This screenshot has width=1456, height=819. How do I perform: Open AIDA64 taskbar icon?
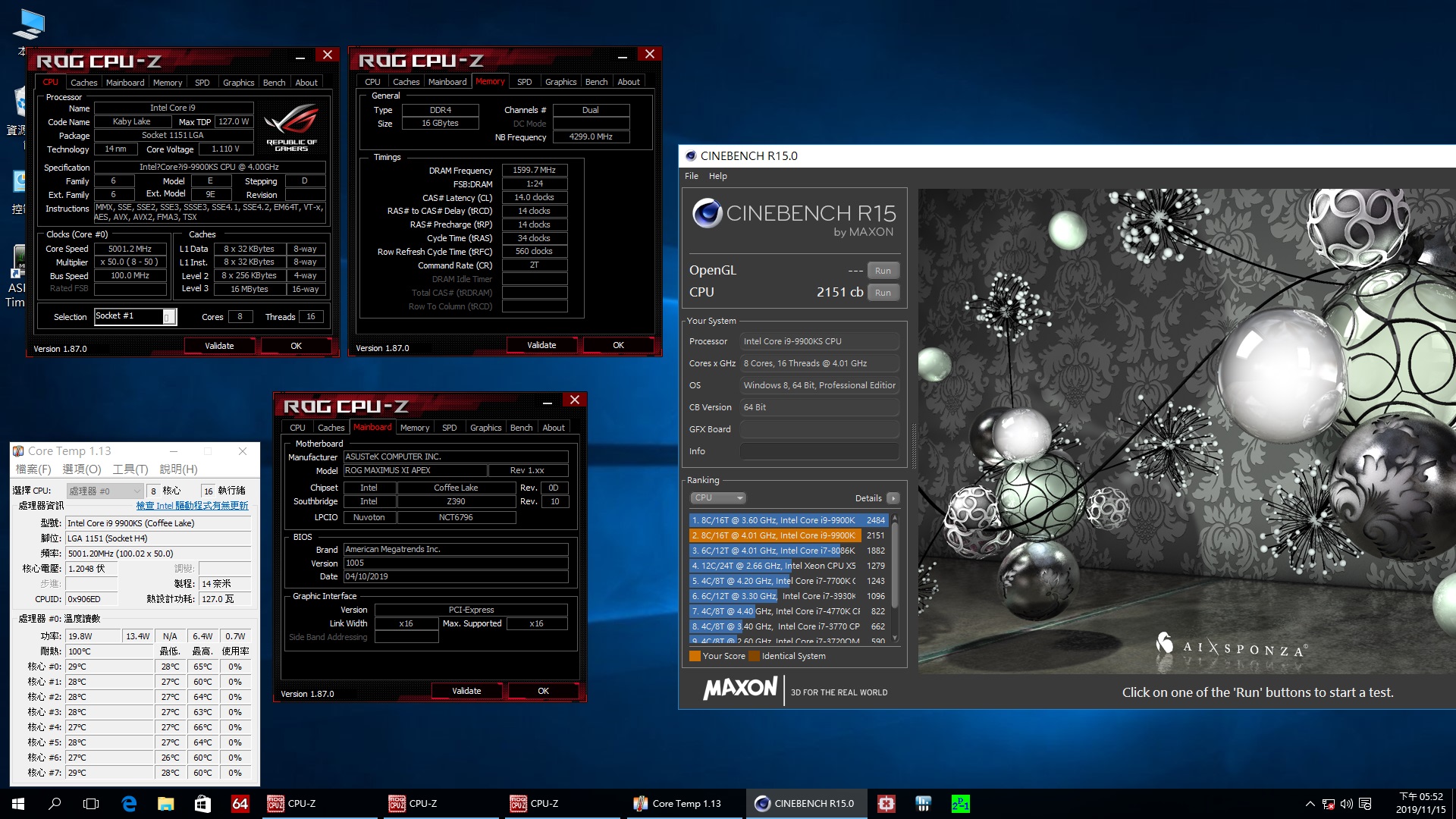coord(240,803)
